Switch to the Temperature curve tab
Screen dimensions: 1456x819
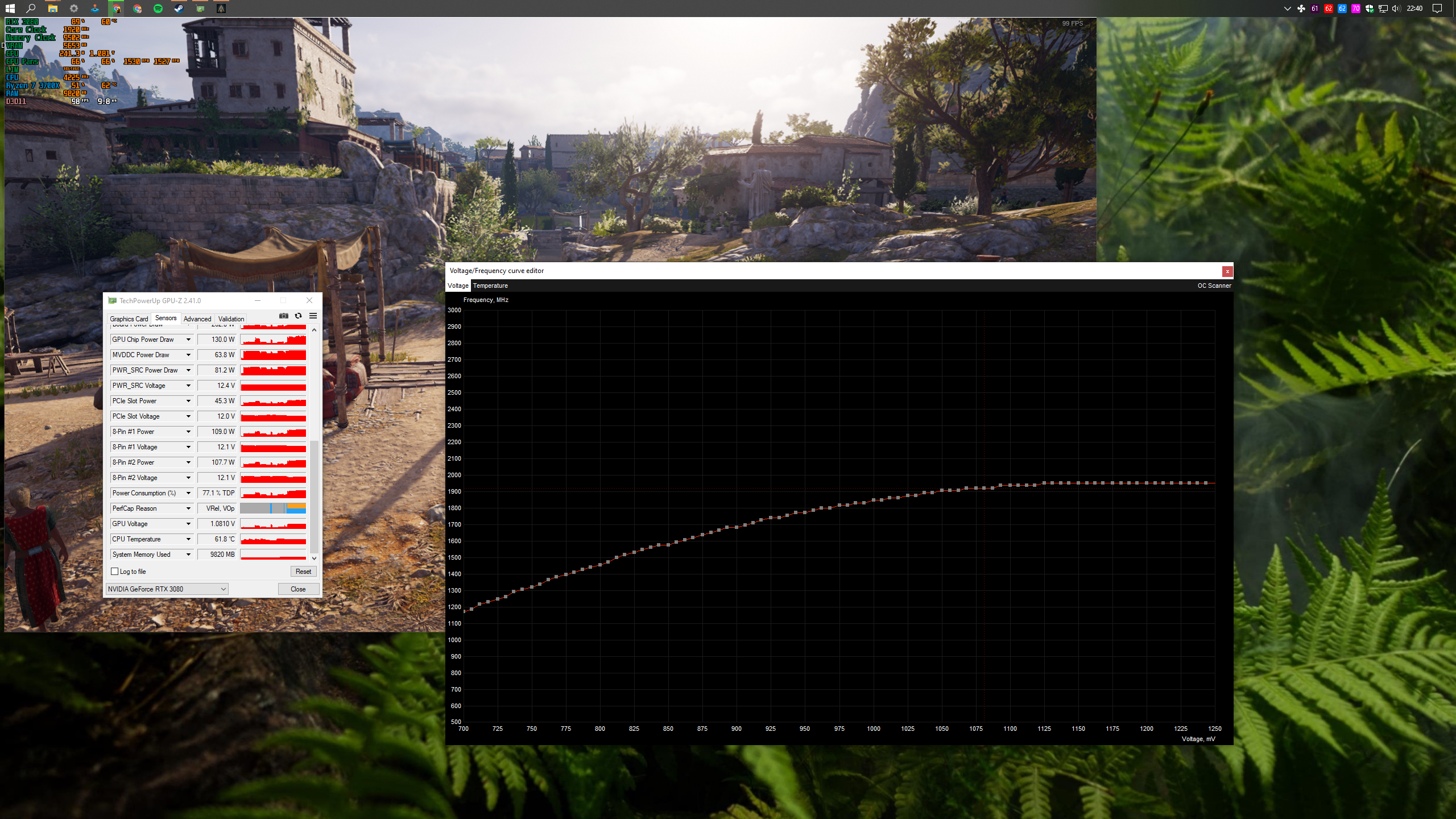click(490, 286)
